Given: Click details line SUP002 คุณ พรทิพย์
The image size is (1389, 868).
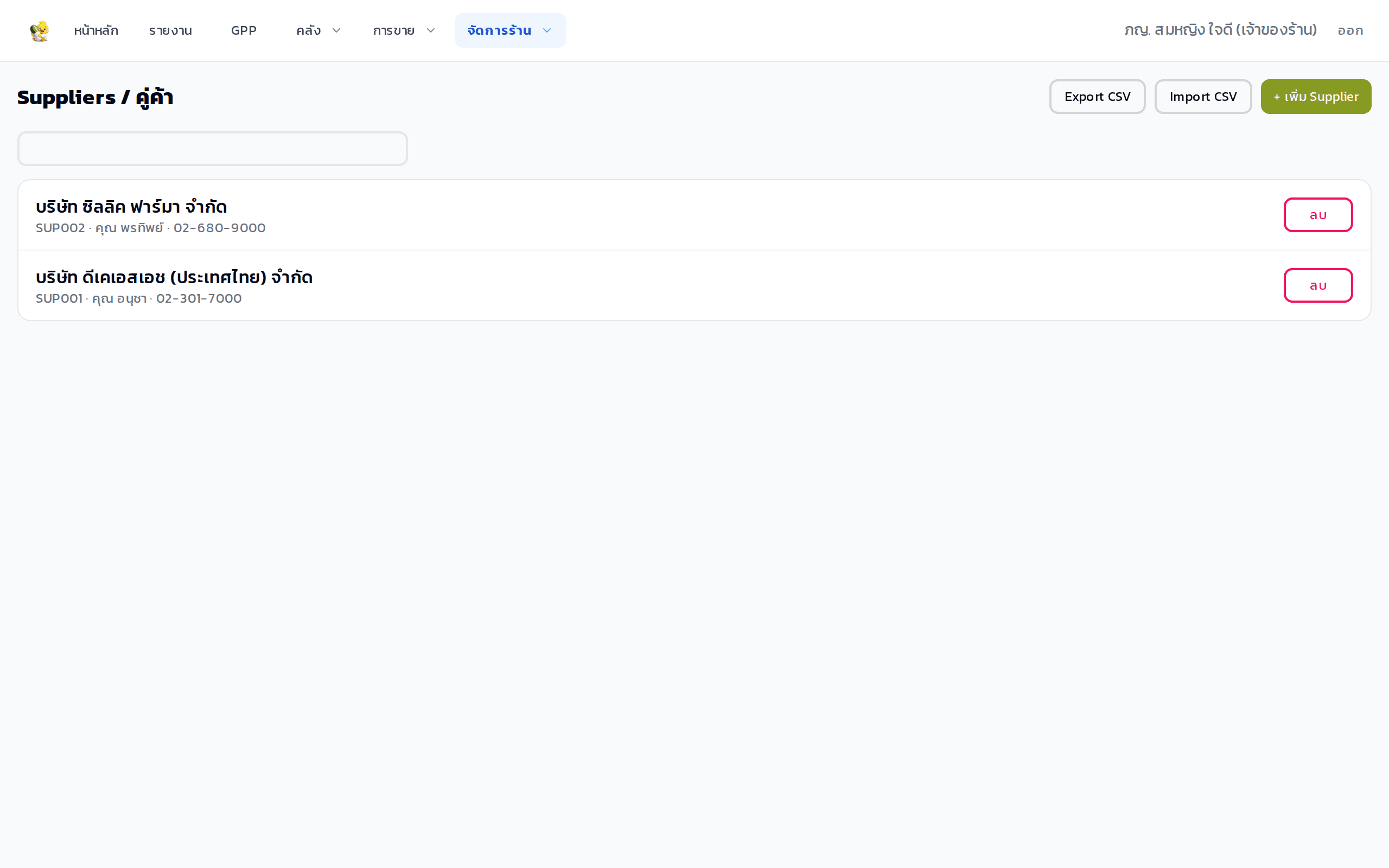Looking at the screenshot, I should pyautogui.click(x=150, y=228).
